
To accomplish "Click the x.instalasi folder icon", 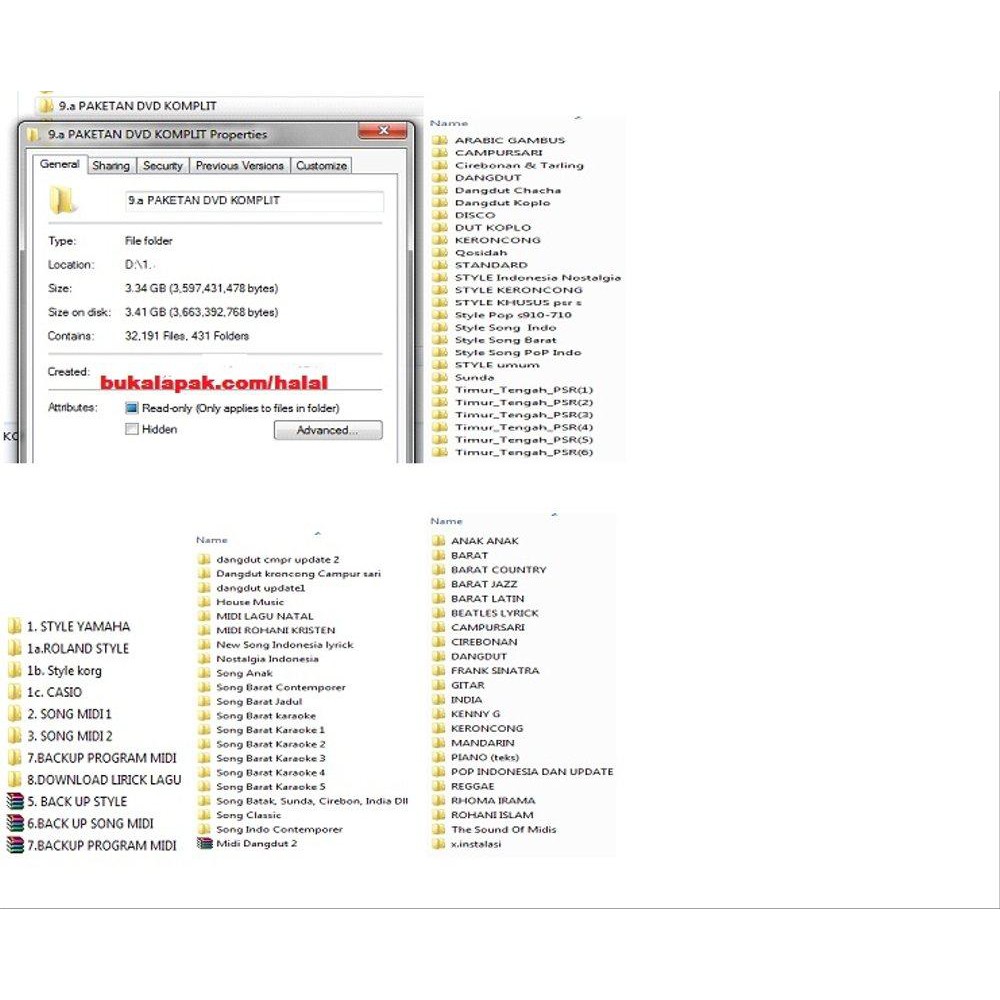I will 438,843.
